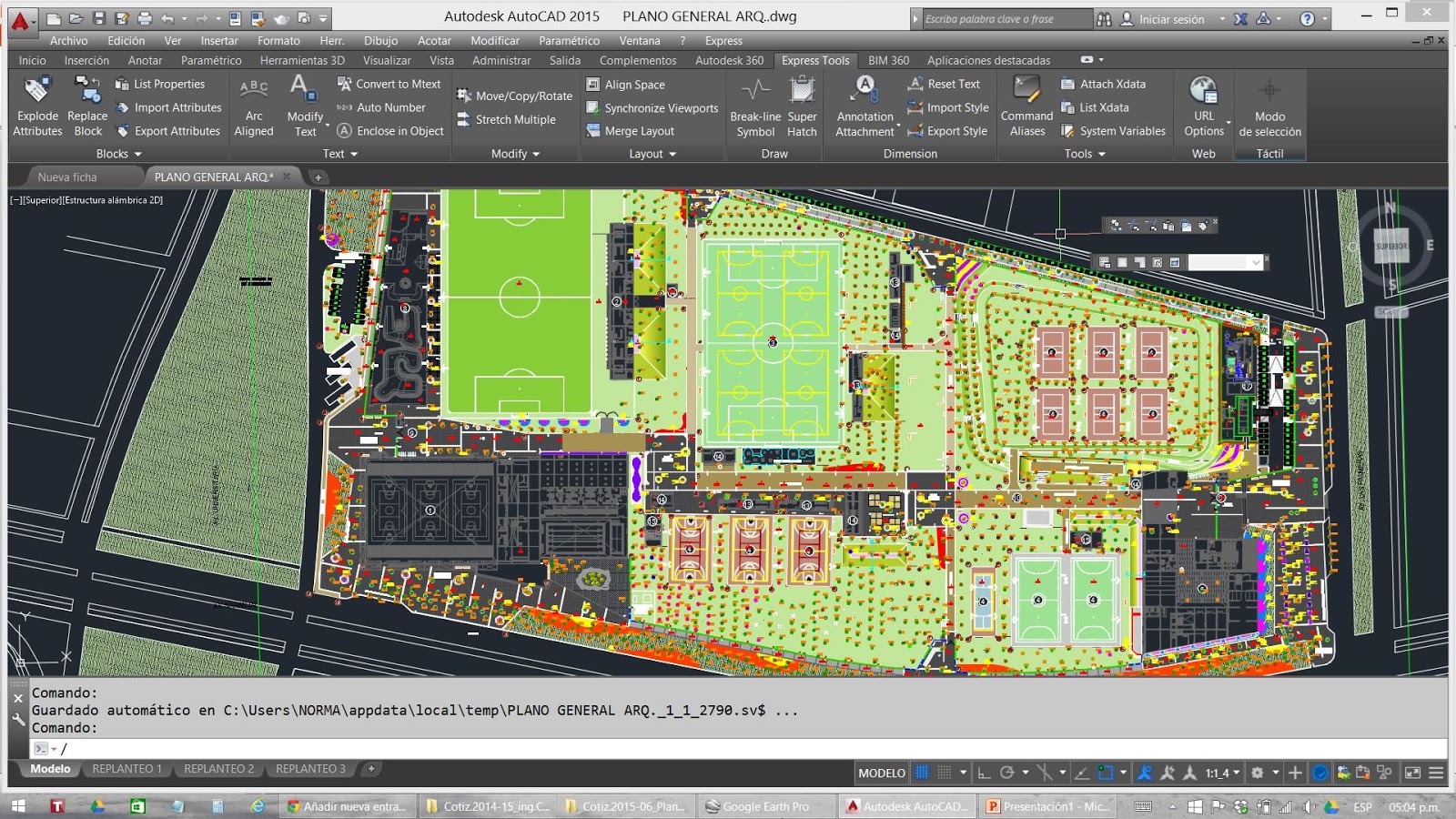The height and width of the screenshot is (819, 1456).
Task: Click the Plot printer icon
Action: (x=144, y=18)
